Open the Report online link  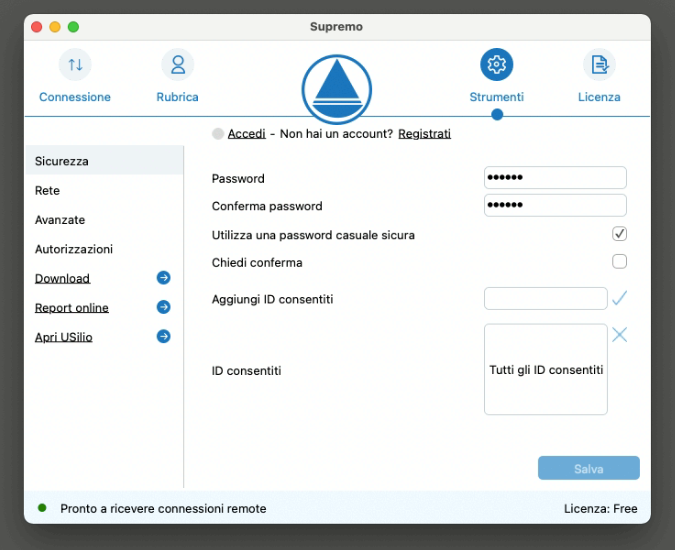point(71,308)
